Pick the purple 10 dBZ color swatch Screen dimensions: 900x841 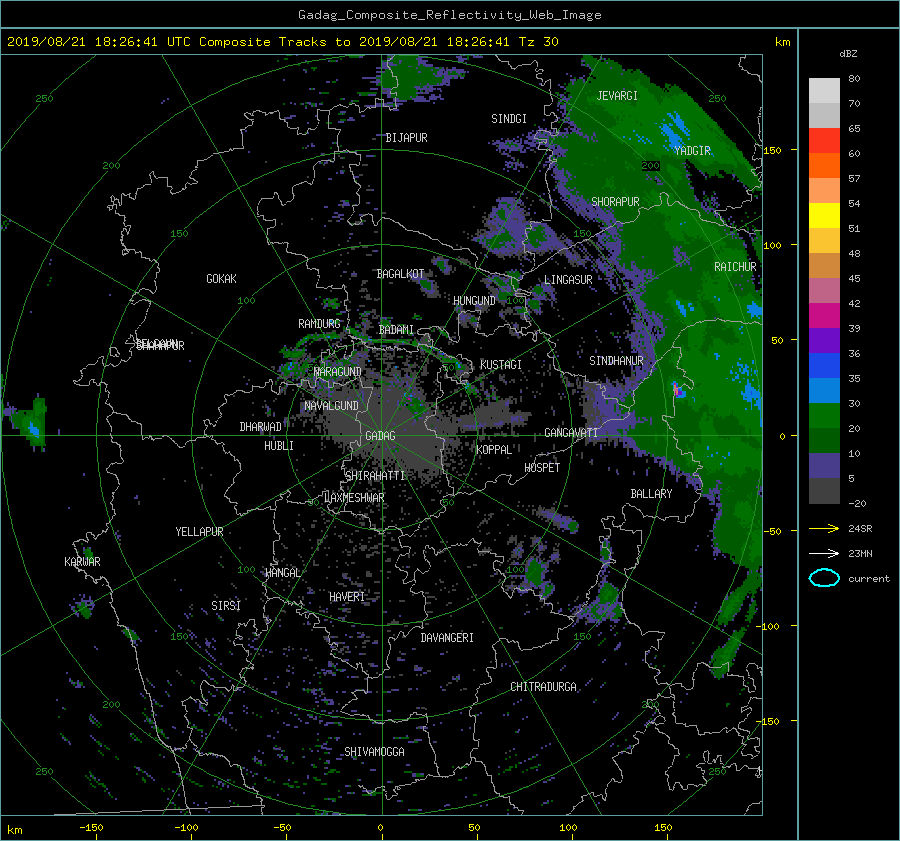point(824,465)
